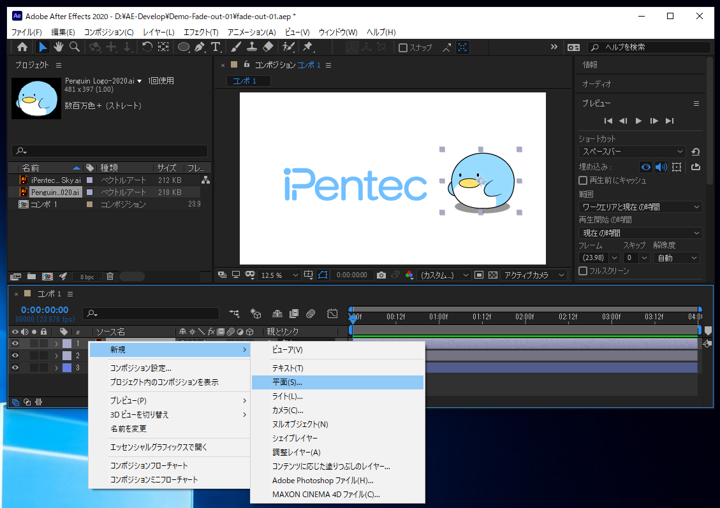Click the Pan Behind anchor point tool

click(163, 47)
